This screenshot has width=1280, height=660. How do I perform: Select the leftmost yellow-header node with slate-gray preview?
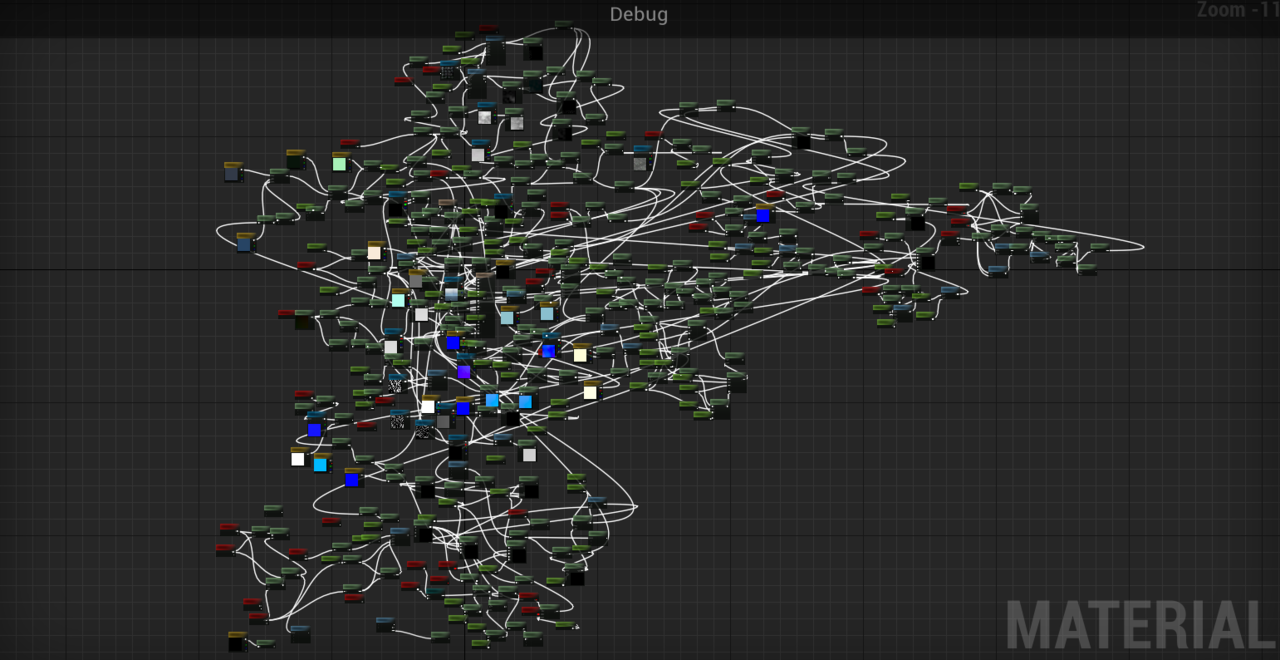(233, 171)
